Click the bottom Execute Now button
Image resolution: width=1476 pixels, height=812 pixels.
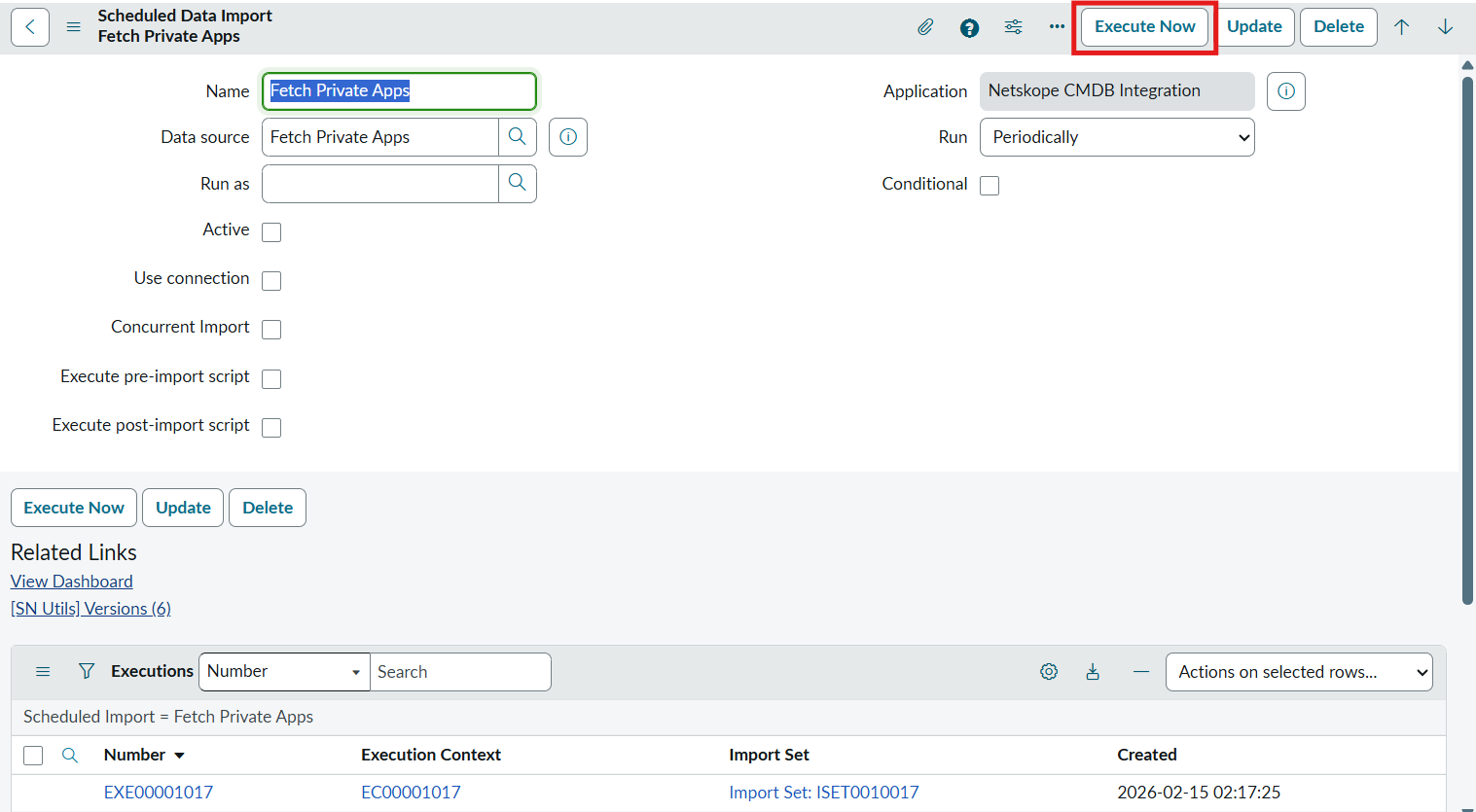[74, 508]
